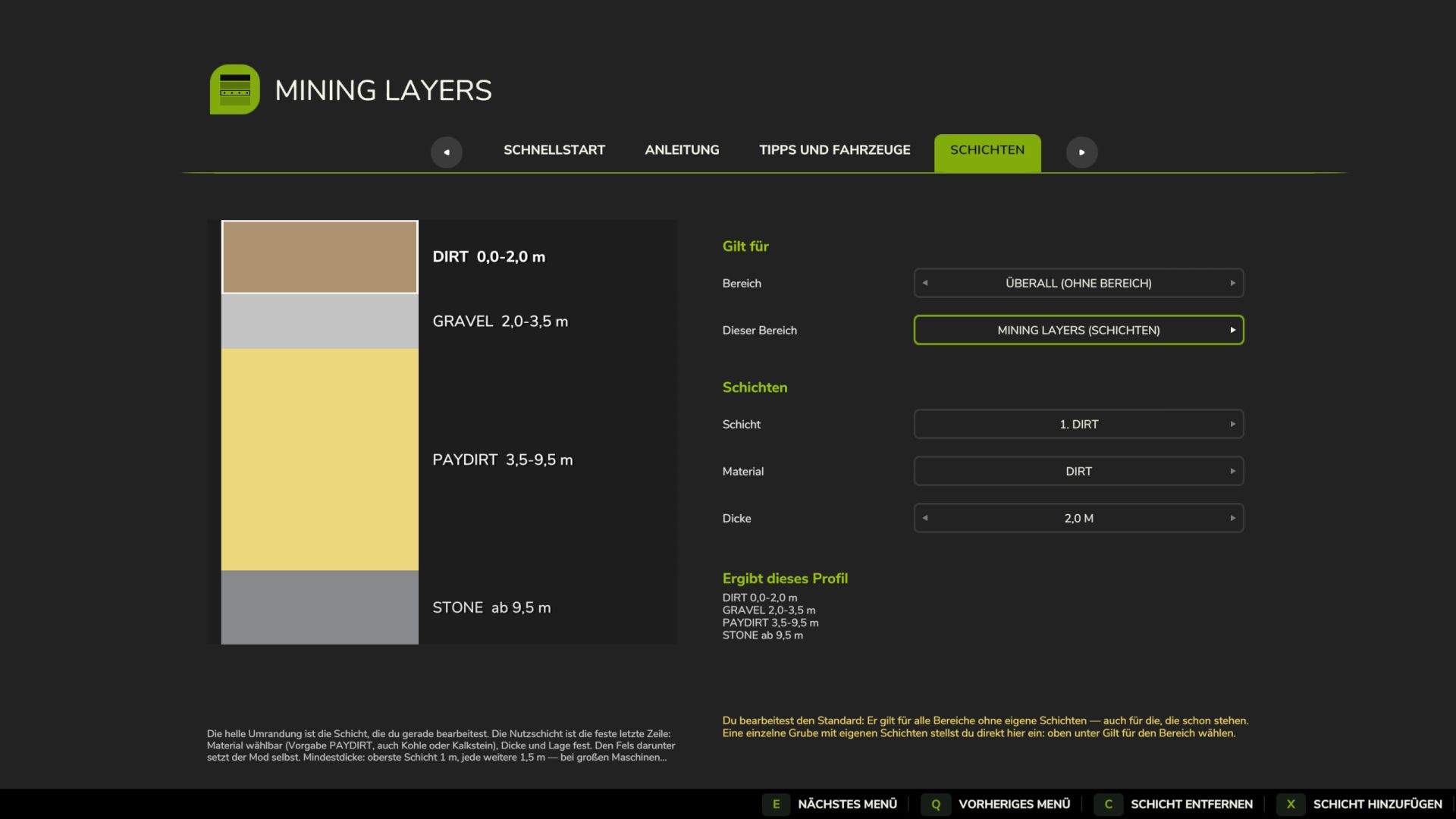
Task: Click right arrow of Material selector
Action: tap(1233, 471)
